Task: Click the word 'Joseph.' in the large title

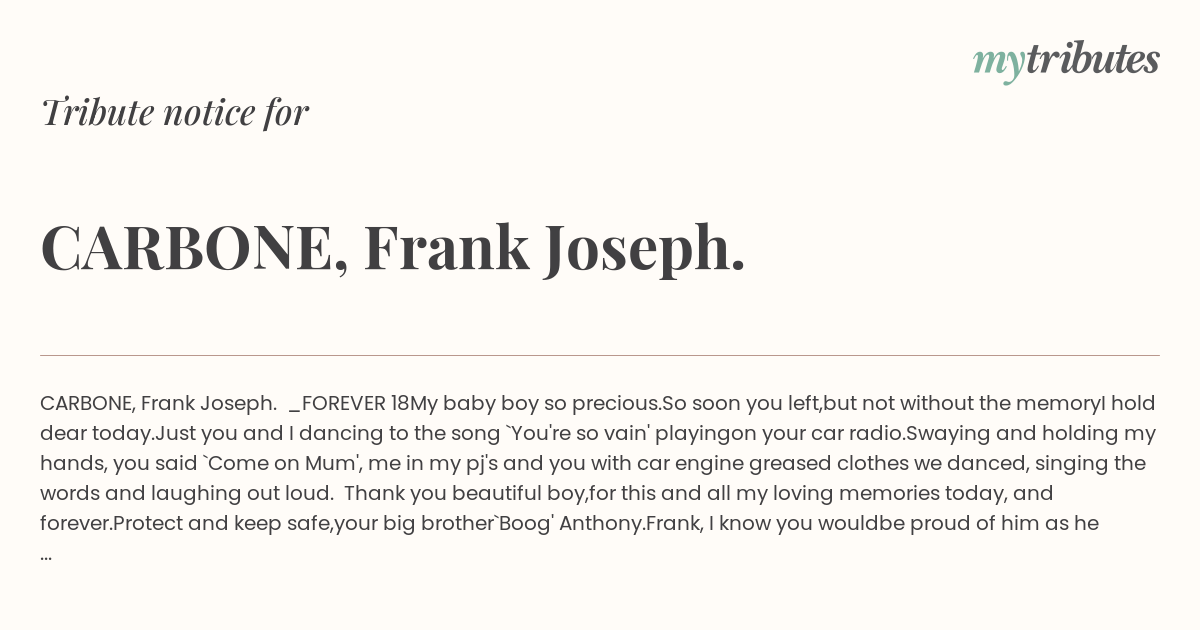Action: coord(645,248)
